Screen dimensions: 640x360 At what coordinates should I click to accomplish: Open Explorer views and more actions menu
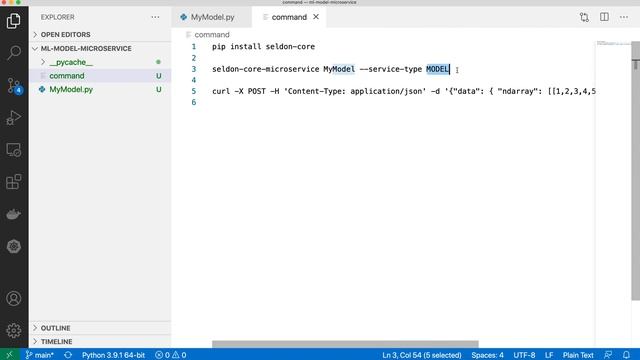155,17
